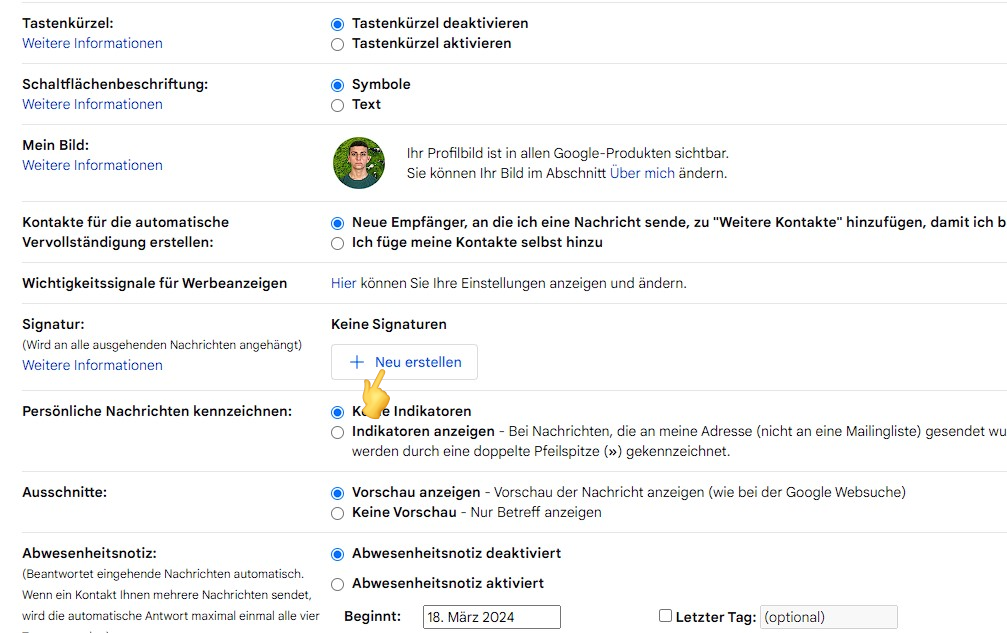The width and height of the screenshot is (1007, 633).
Task: Select "Symbole" button labeling
Action: click(337, 84)
